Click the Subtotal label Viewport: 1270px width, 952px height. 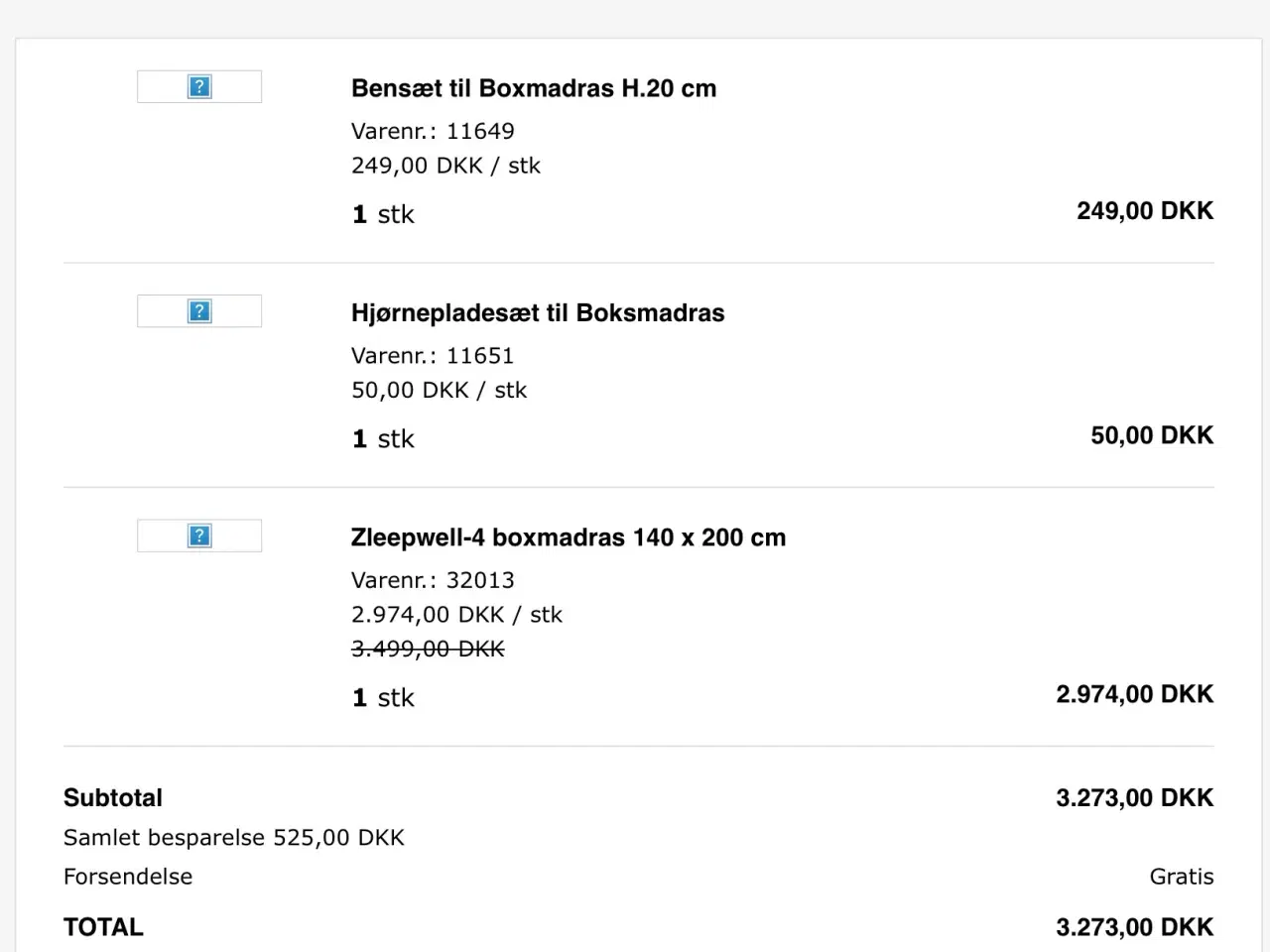113,798
